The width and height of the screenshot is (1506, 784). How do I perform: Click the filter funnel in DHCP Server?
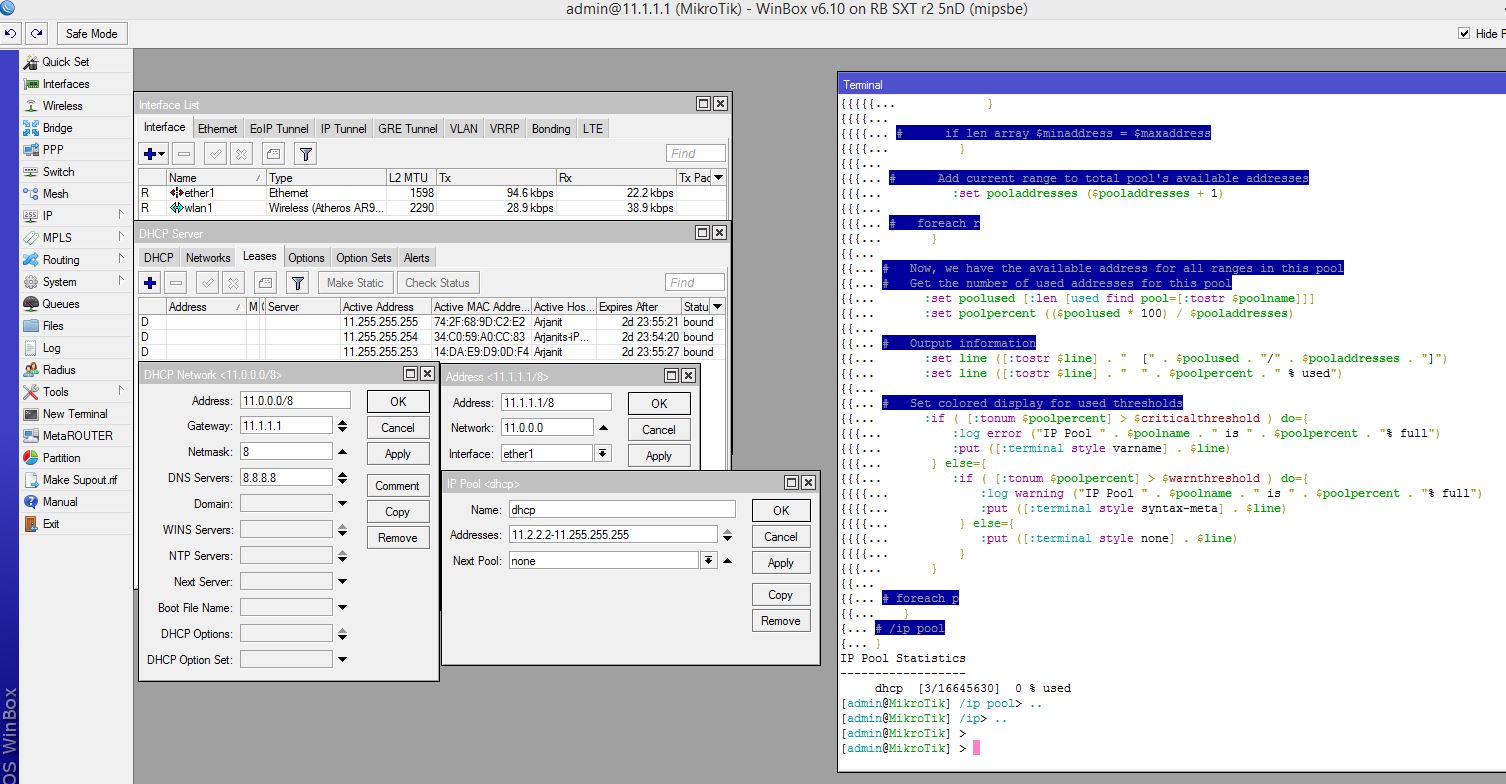[x=297, y=283]
